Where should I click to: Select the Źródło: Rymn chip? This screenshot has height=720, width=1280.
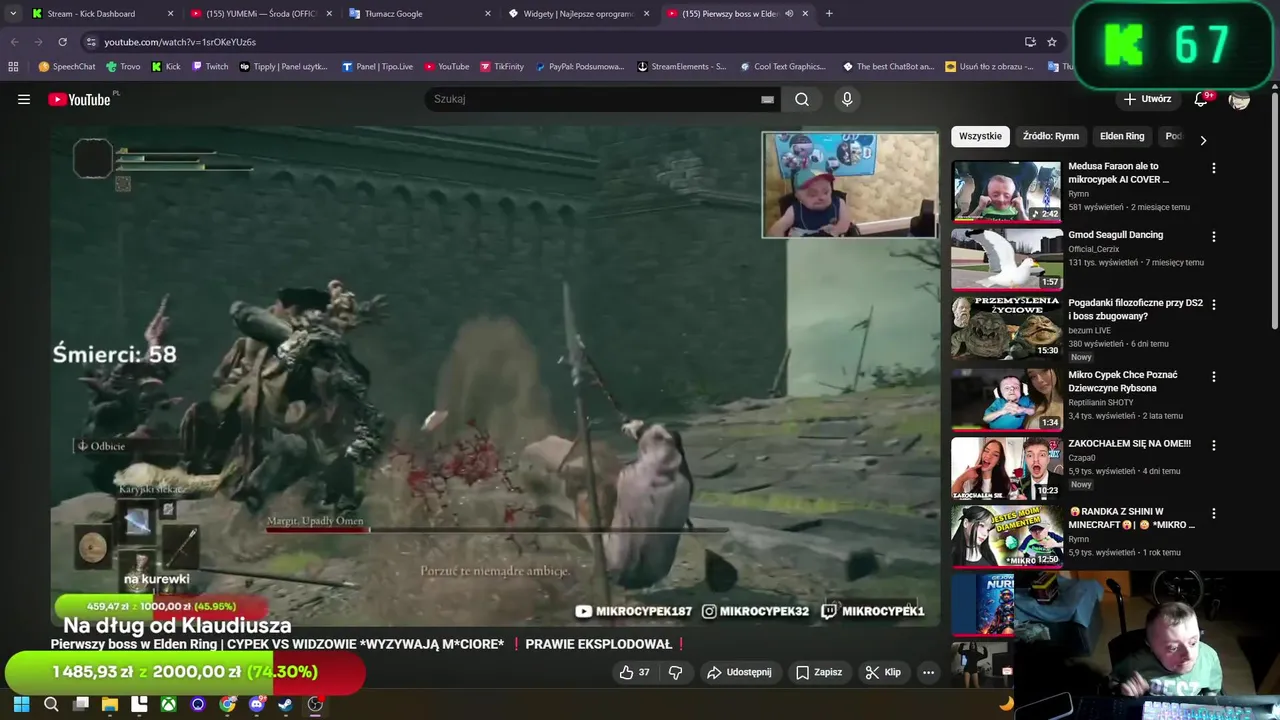[x=1051, y=136]
